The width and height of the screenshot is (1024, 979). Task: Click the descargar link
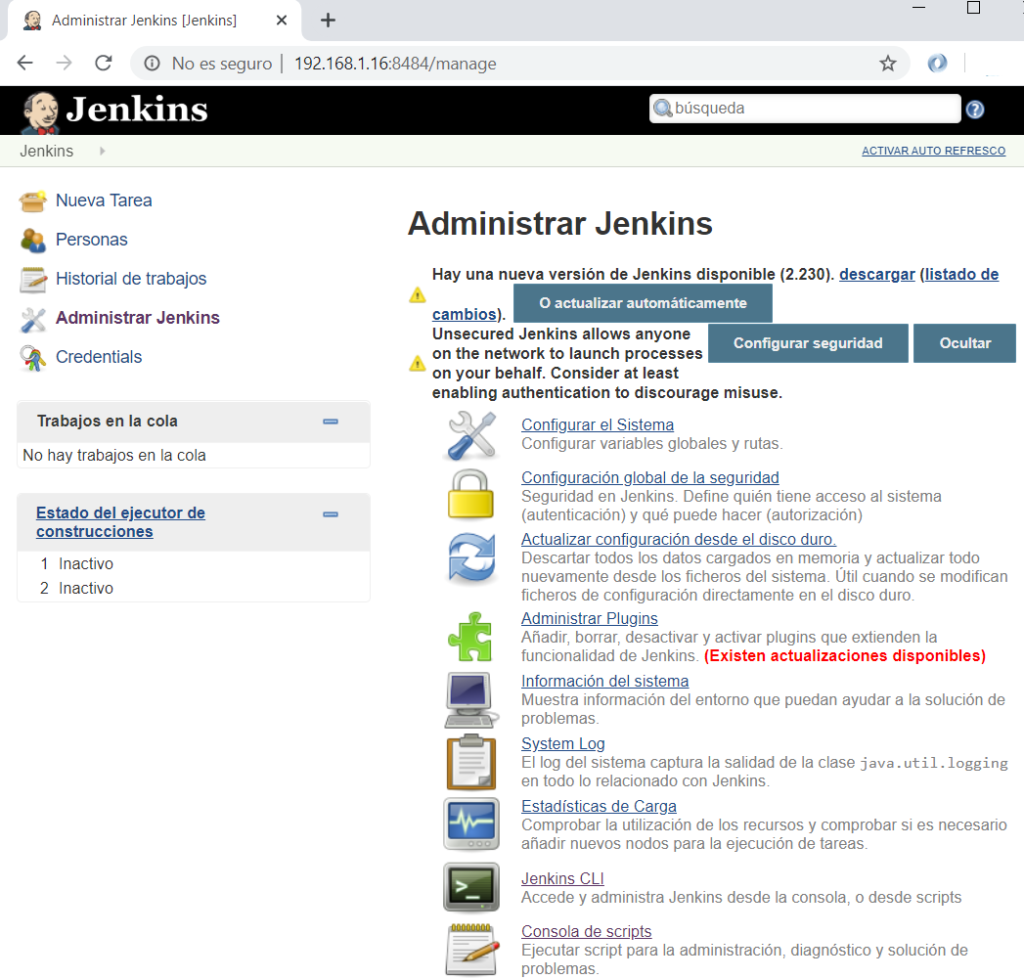click(876, 274)
